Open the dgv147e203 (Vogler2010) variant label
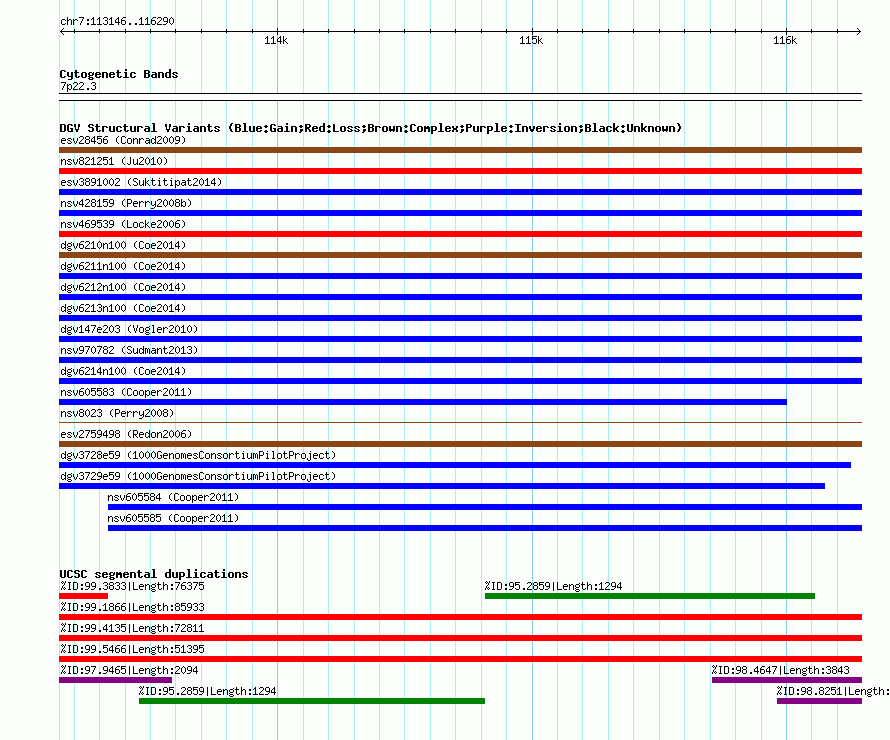 pos(129,329)
